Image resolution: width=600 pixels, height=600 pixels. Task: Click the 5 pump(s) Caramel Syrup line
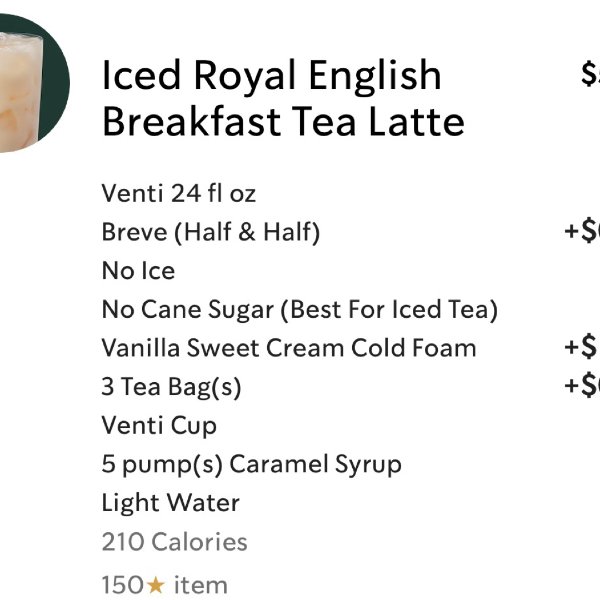pyautogui.click(x=252, y=465)
